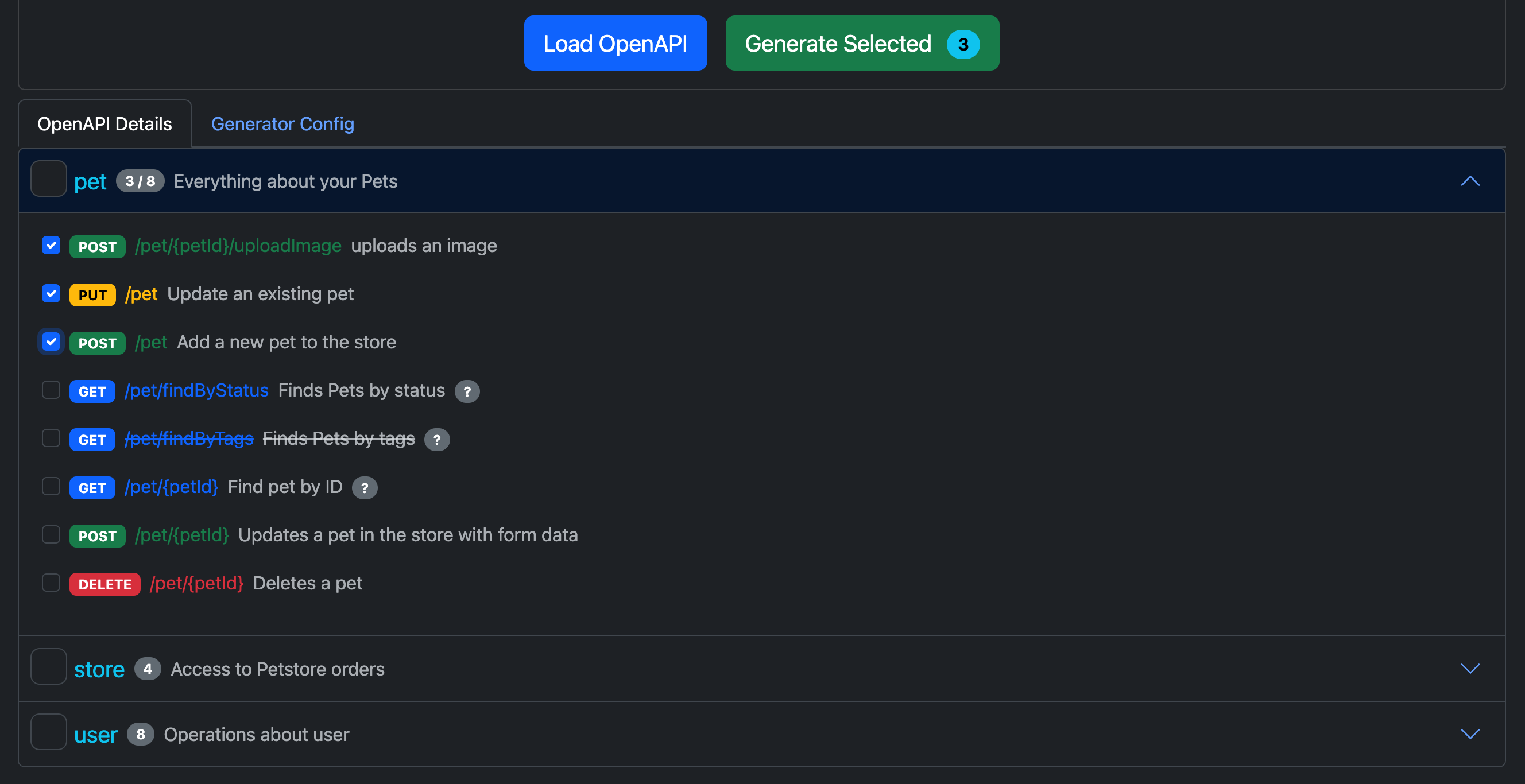Image resolution: width=1525 pixels, height=784 pixels.
Task: Check the Deletes a pet checkbox
Action: (x=52, y=583)
